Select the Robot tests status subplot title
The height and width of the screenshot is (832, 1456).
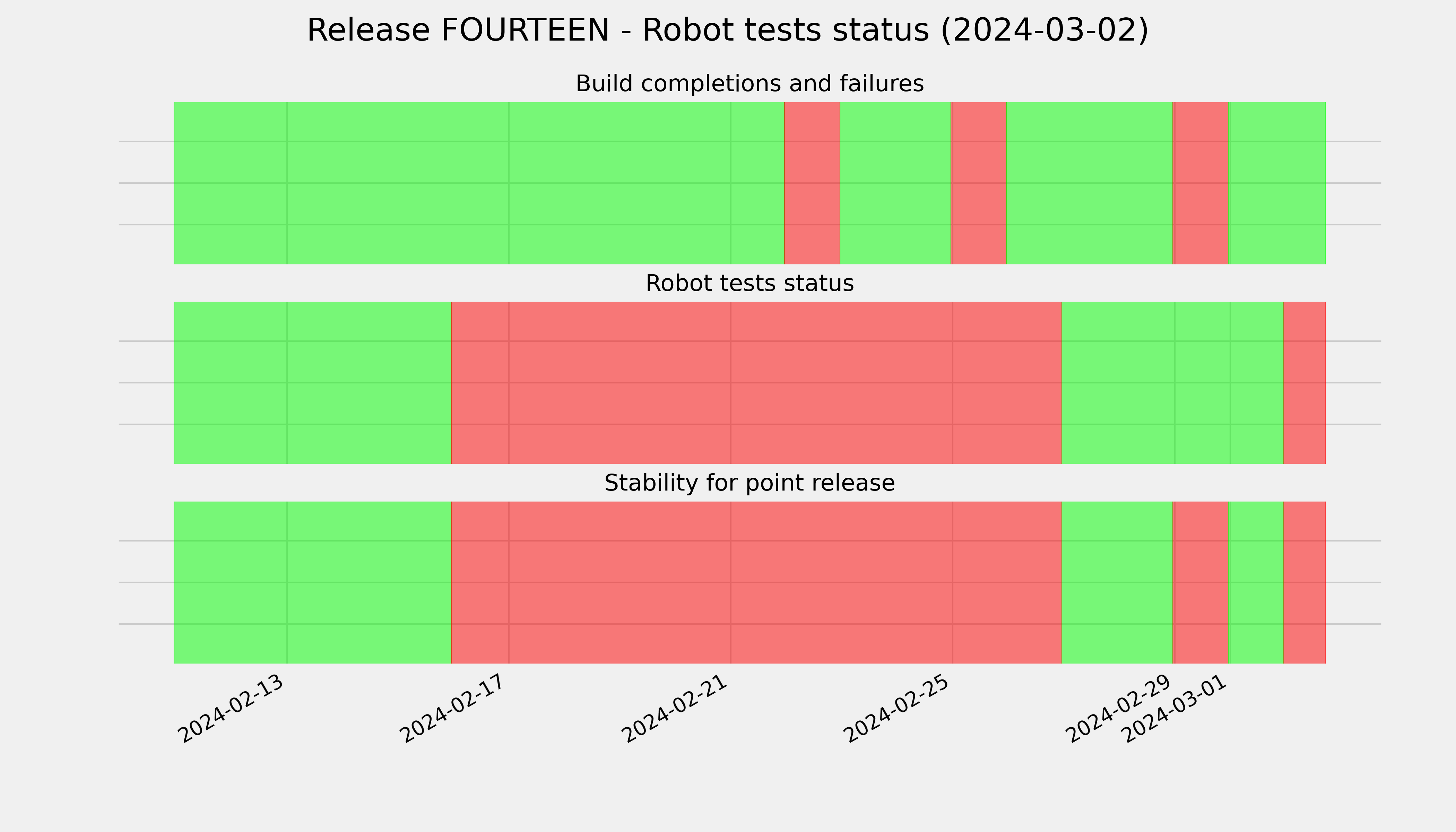[749, 284]
